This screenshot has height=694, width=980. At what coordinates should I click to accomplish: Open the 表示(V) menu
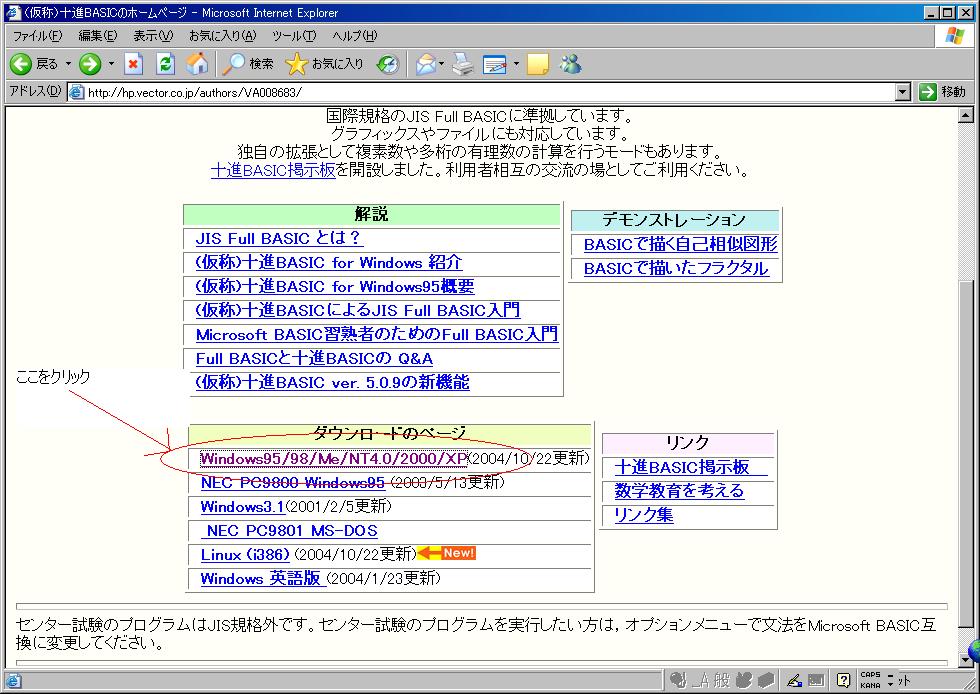[153, 36]
